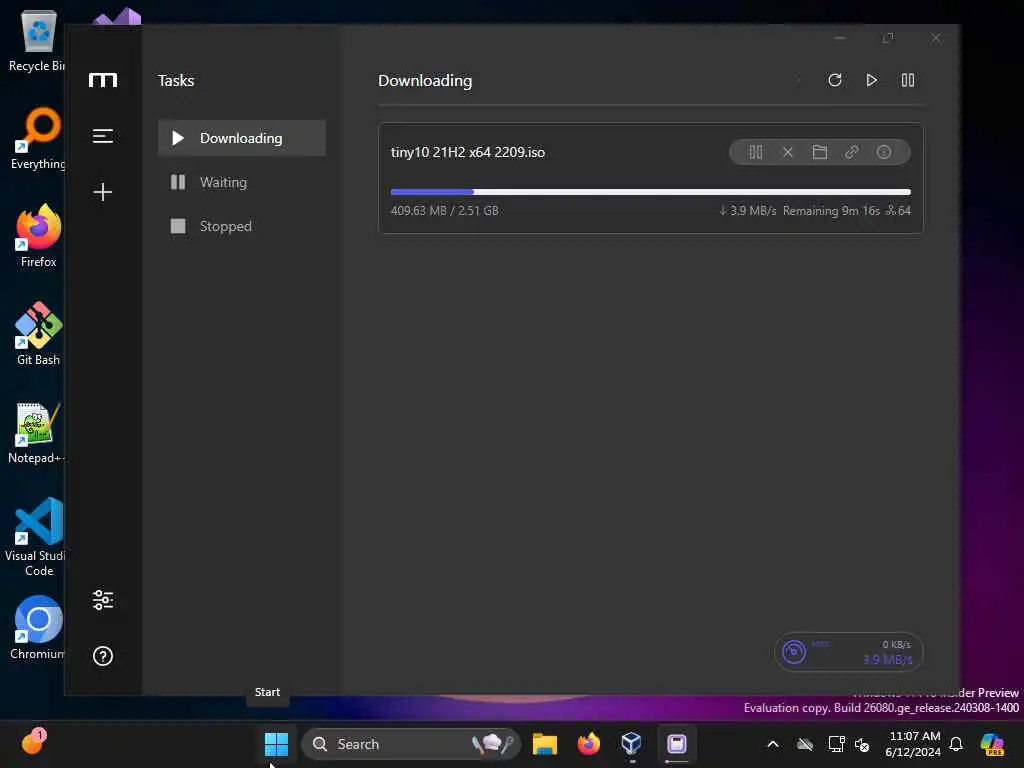Pause the tiny10 iso download
Viewport: 1024px width, 768px height.
click(x=756, y=152)
